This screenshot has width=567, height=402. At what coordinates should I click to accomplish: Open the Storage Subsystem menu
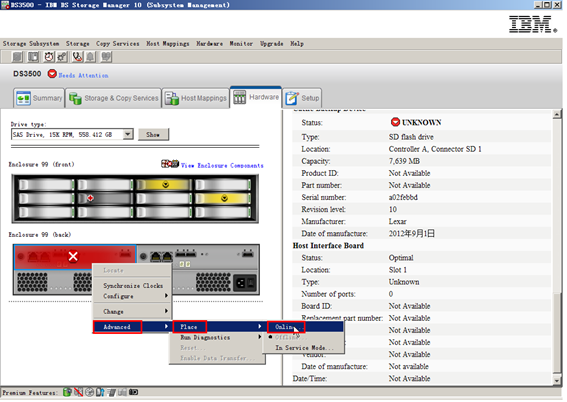31,44
